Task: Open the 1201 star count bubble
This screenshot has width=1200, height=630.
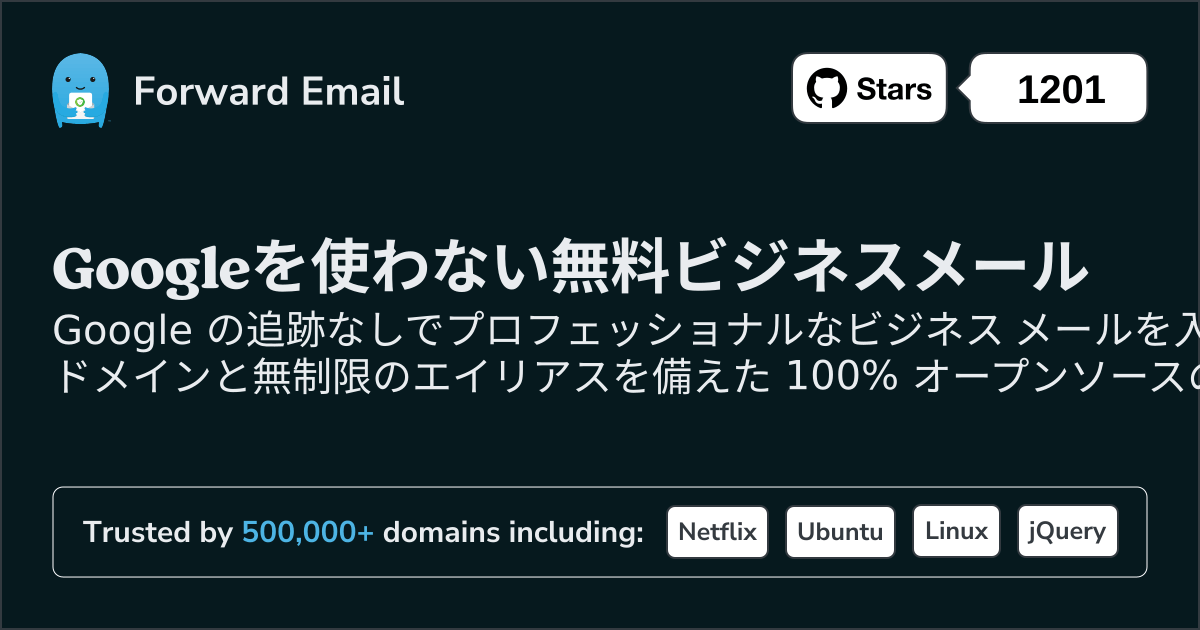Action: point(1059,89)
